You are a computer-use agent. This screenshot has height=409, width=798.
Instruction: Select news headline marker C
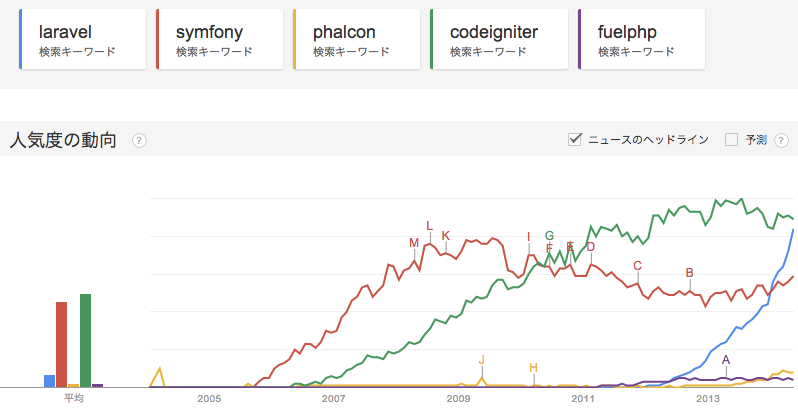637,266
